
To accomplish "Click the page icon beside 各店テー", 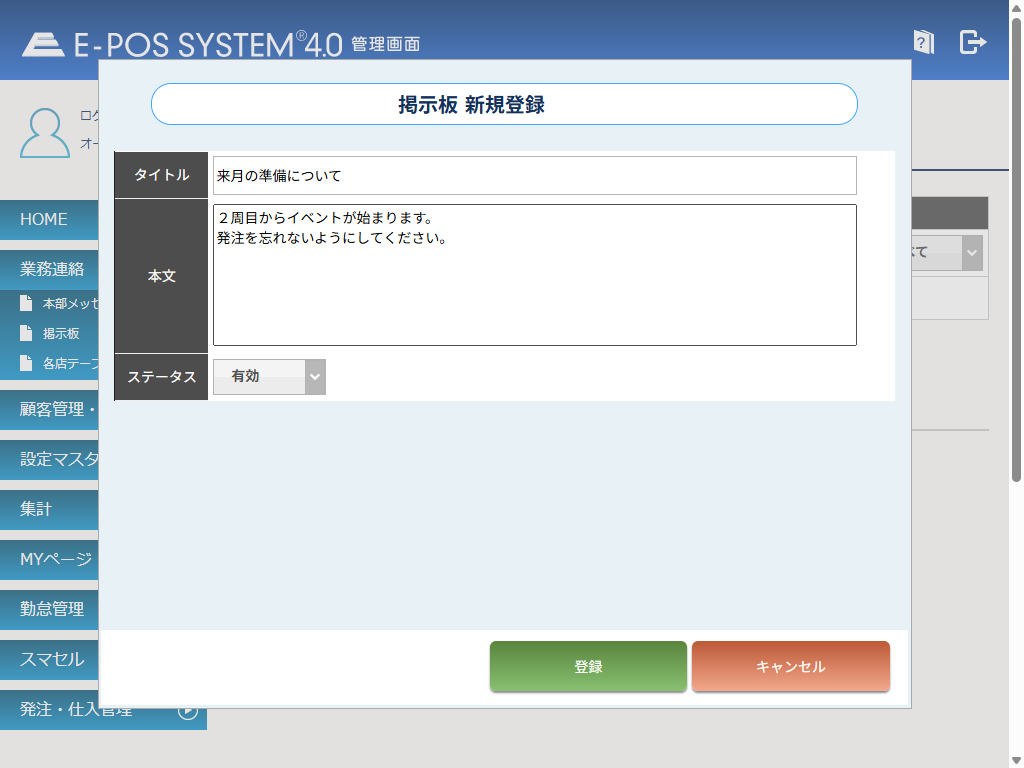I will click(27, 363).
